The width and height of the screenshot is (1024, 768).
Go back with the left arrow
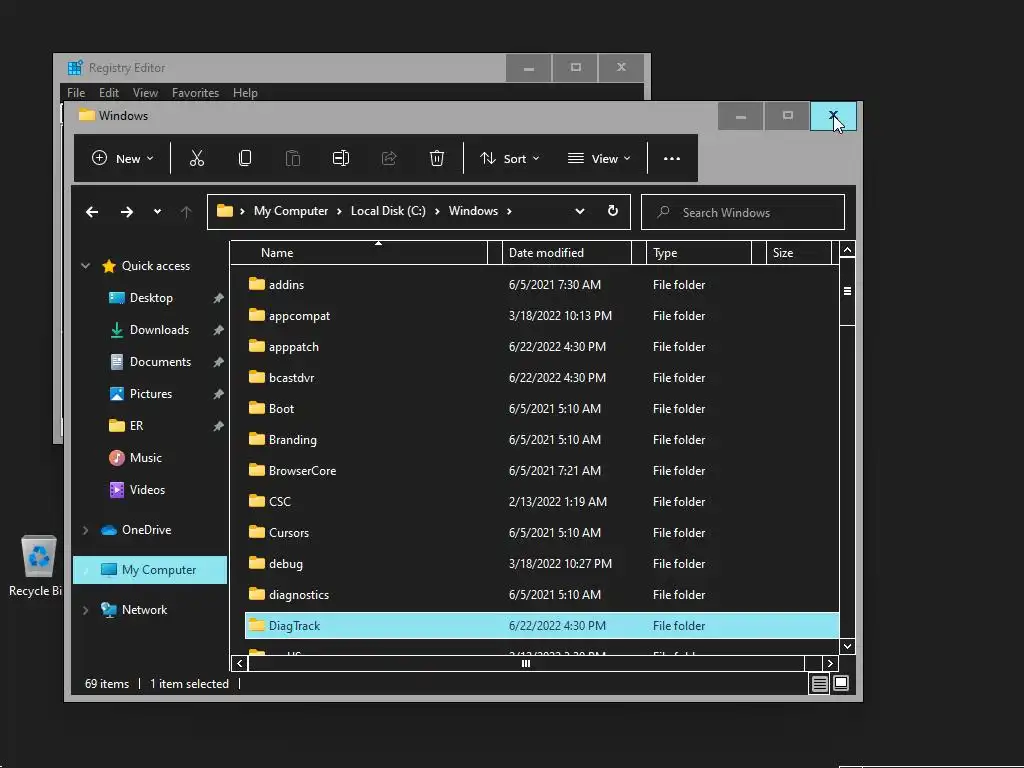[x=92, y=212]
